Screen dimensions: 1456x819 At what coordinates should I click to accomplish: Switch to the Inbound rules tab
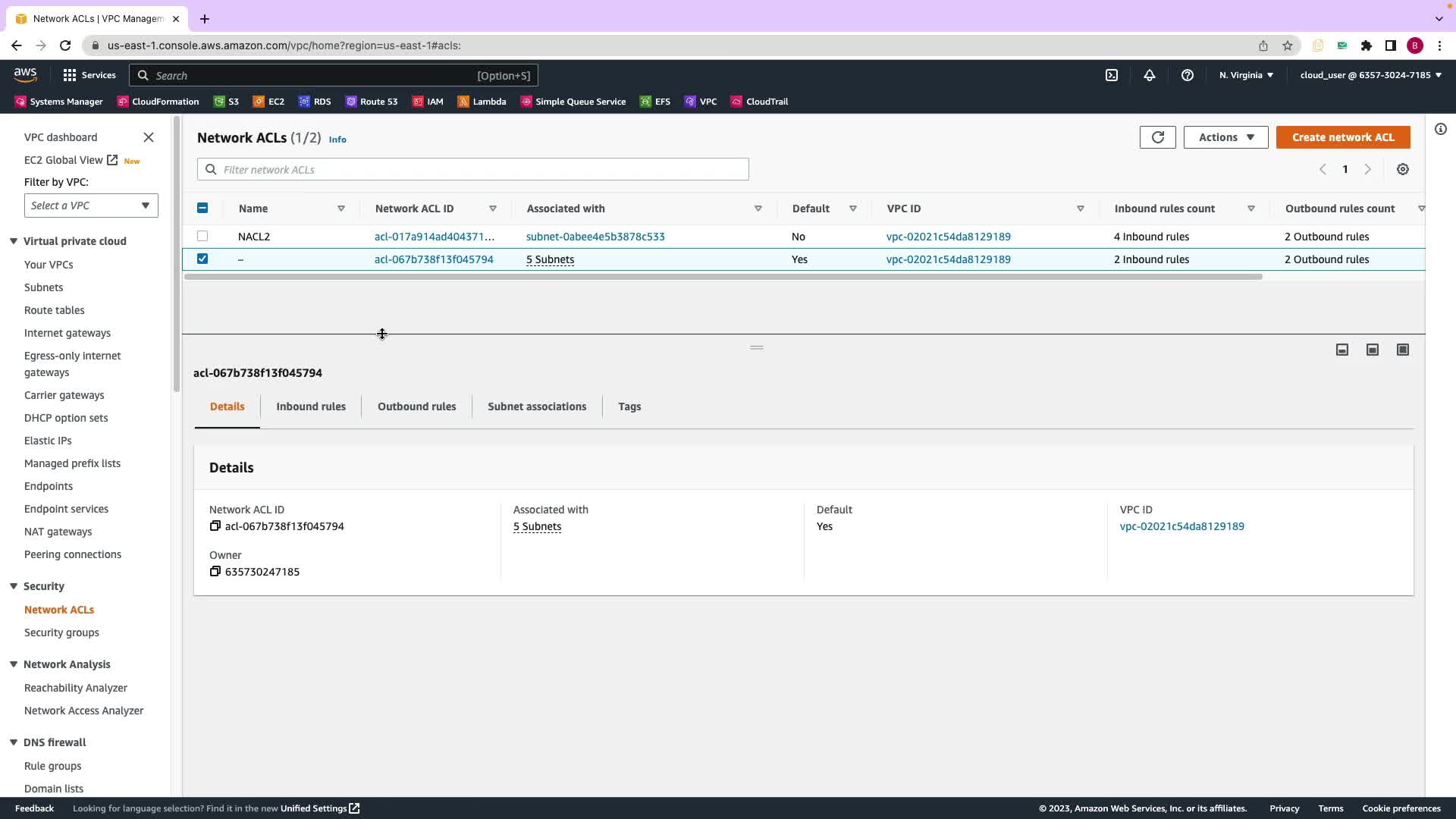point(311,406)
